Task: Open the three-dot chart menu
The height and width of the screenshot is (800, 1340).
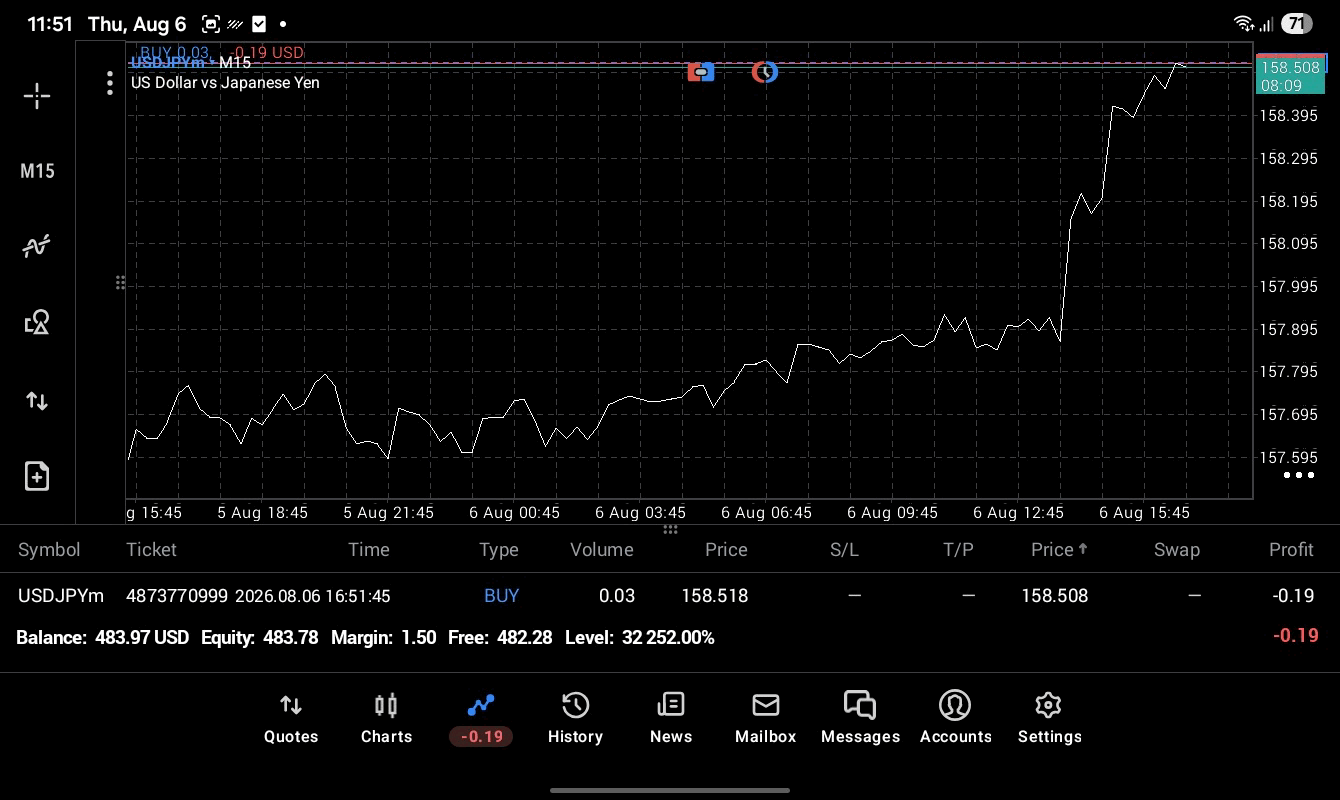Action: 110,83
